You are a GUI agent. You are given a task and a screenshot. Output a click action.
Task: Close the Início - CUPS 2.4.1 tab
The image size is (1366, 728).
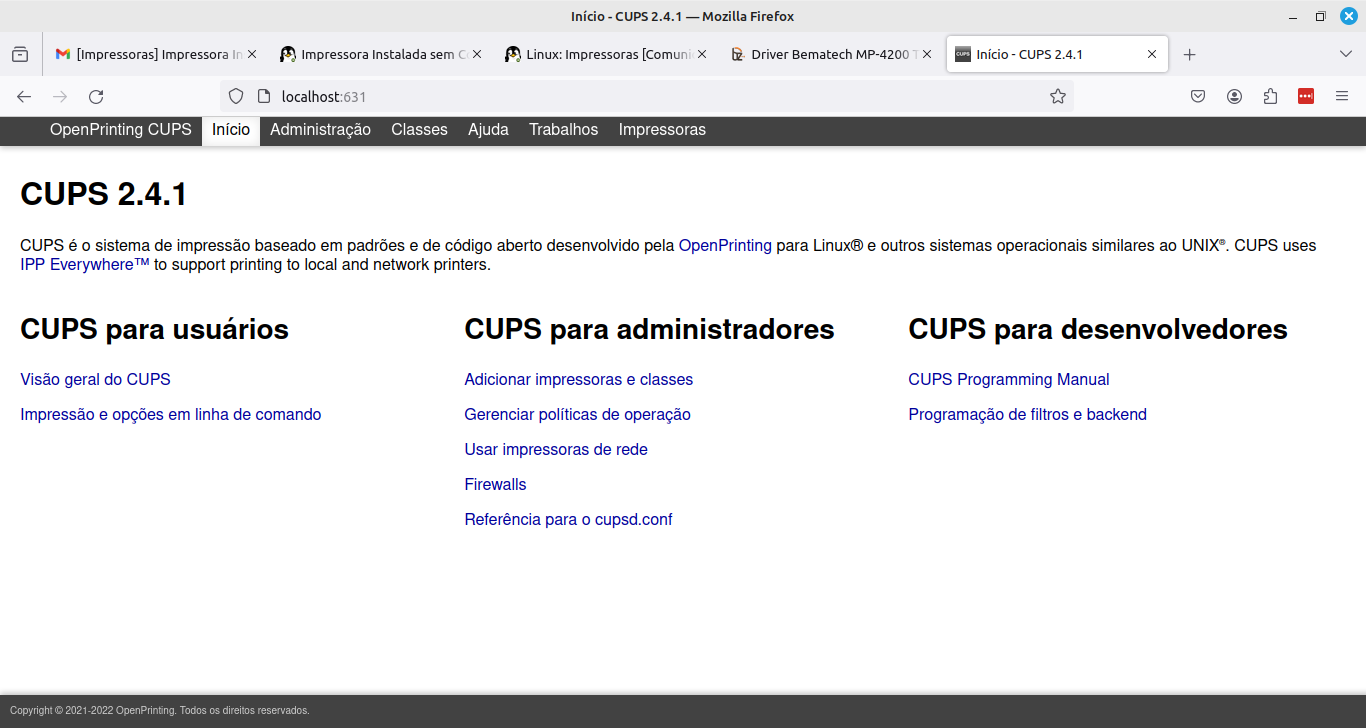tap(1152, 55)
